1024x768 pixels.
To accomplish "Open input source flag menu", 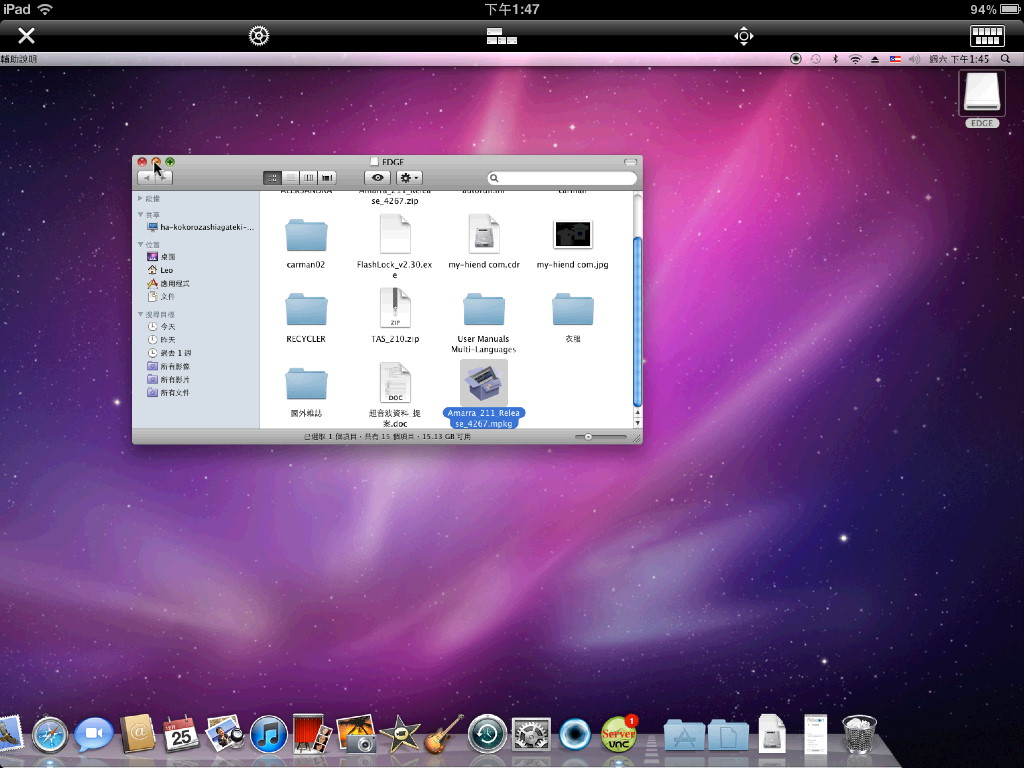I will [x=895, y=59].
